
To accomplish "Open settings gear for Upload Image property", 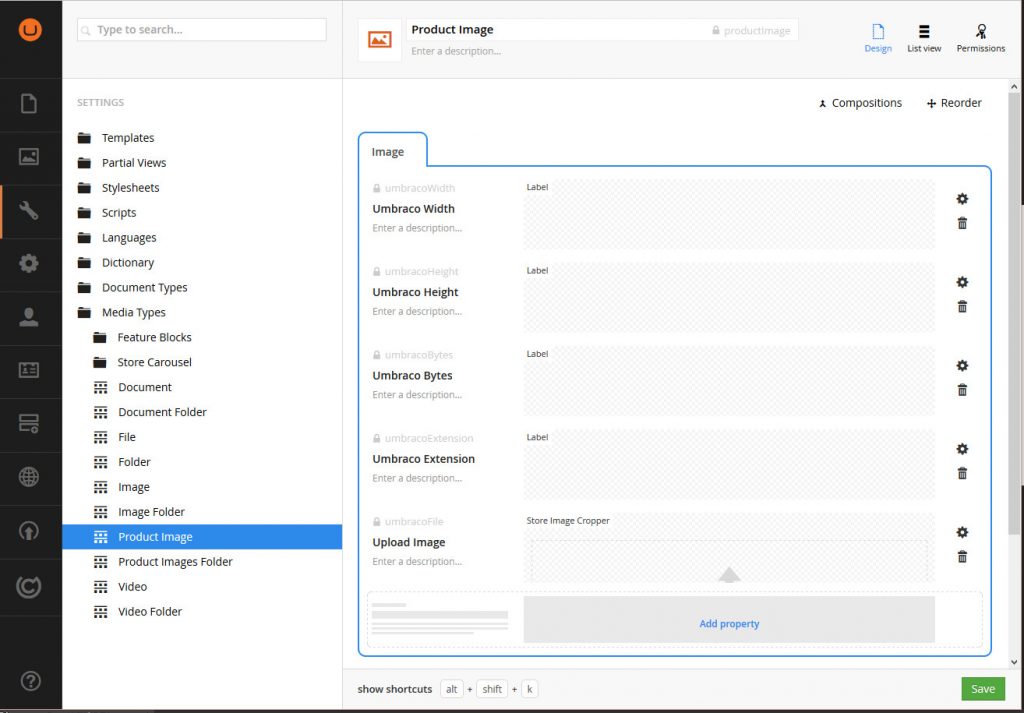I will tap(962, 533).
